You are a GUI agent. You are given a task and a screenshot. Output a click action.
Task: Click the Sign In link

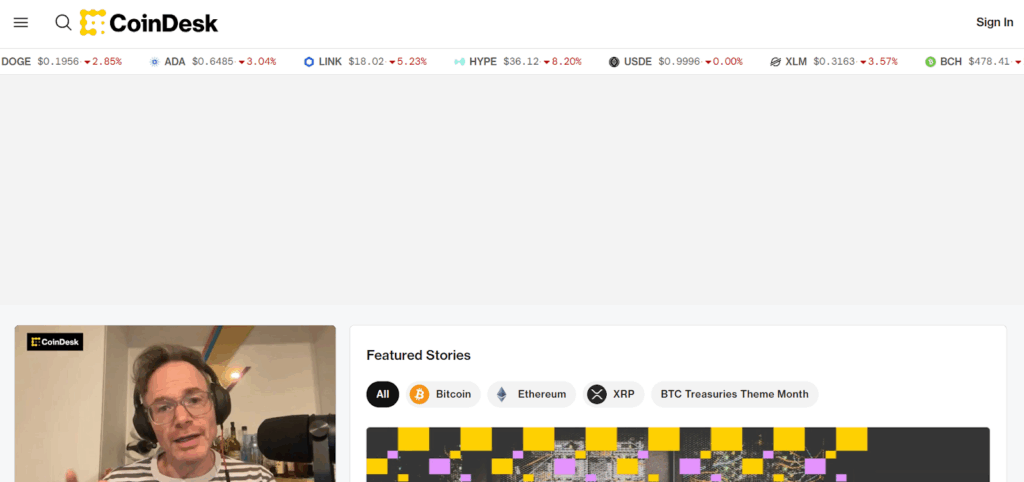[x=995, y=22]
